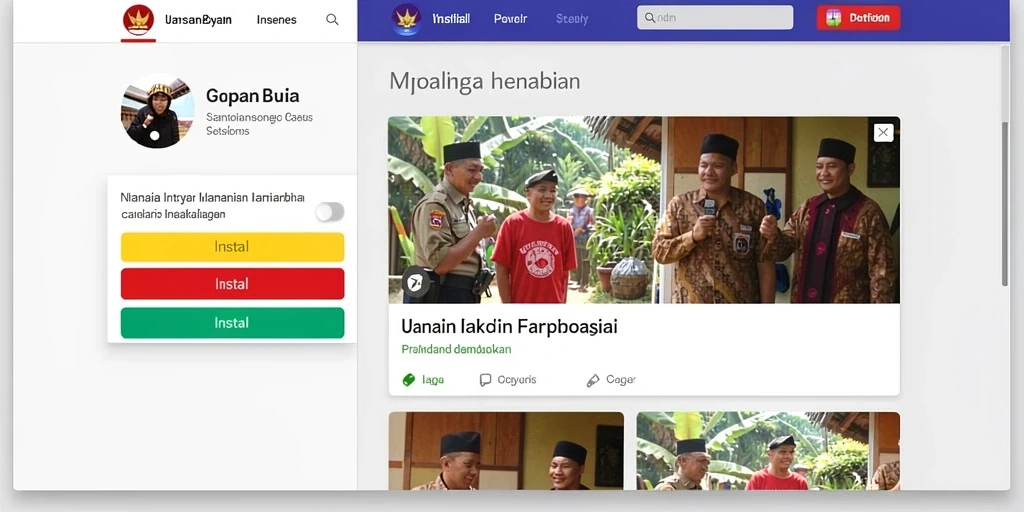
Task: Open the lower right thumbnail with banana trees
Action: [768, 451]
